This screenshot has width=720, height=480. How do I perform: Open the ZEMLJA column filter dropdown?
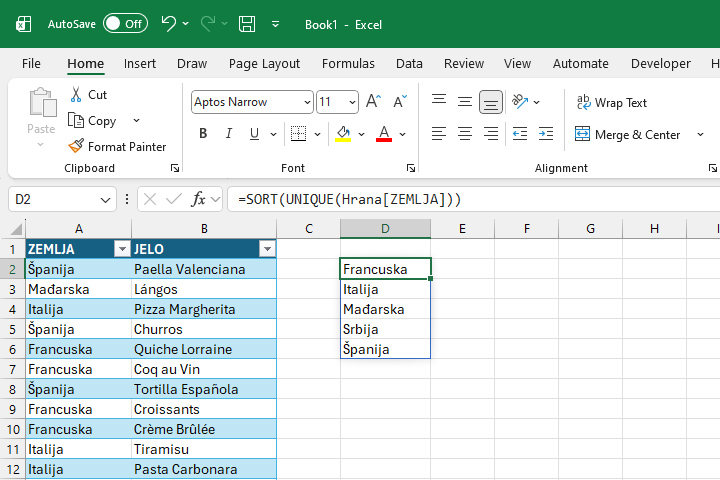pos(122,249)
